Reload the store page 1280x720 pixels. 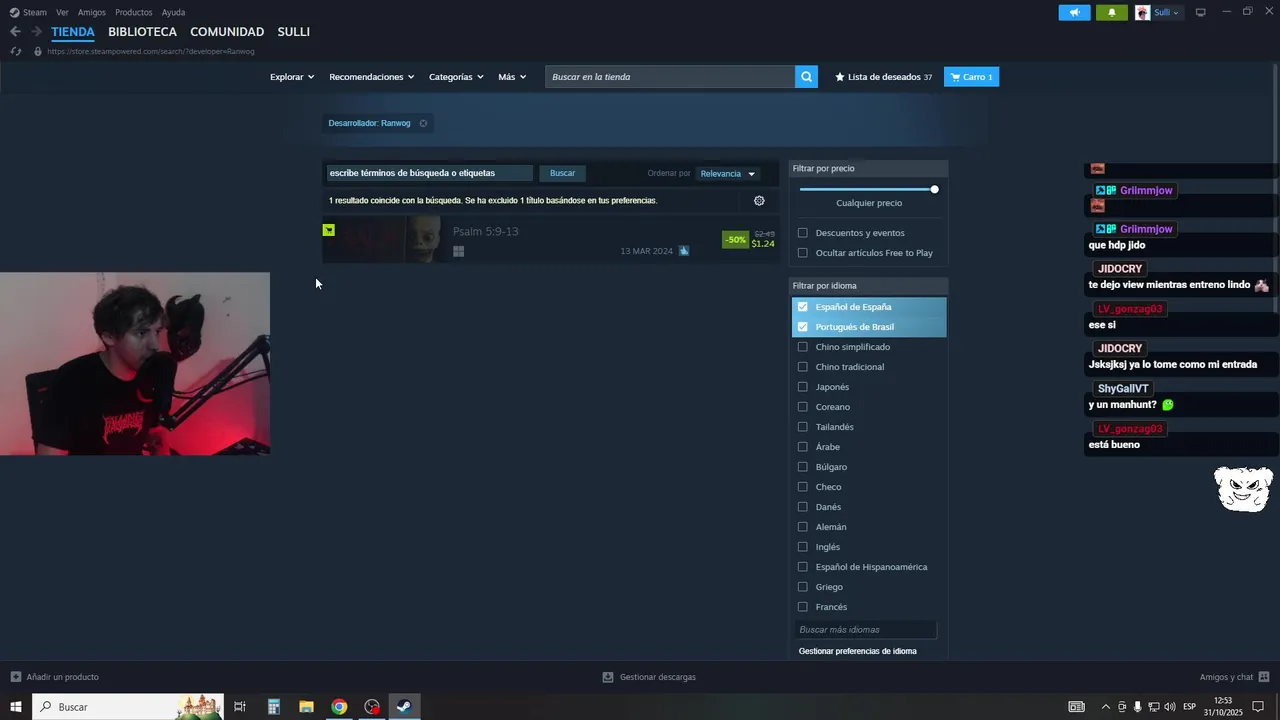coord(15,51)
